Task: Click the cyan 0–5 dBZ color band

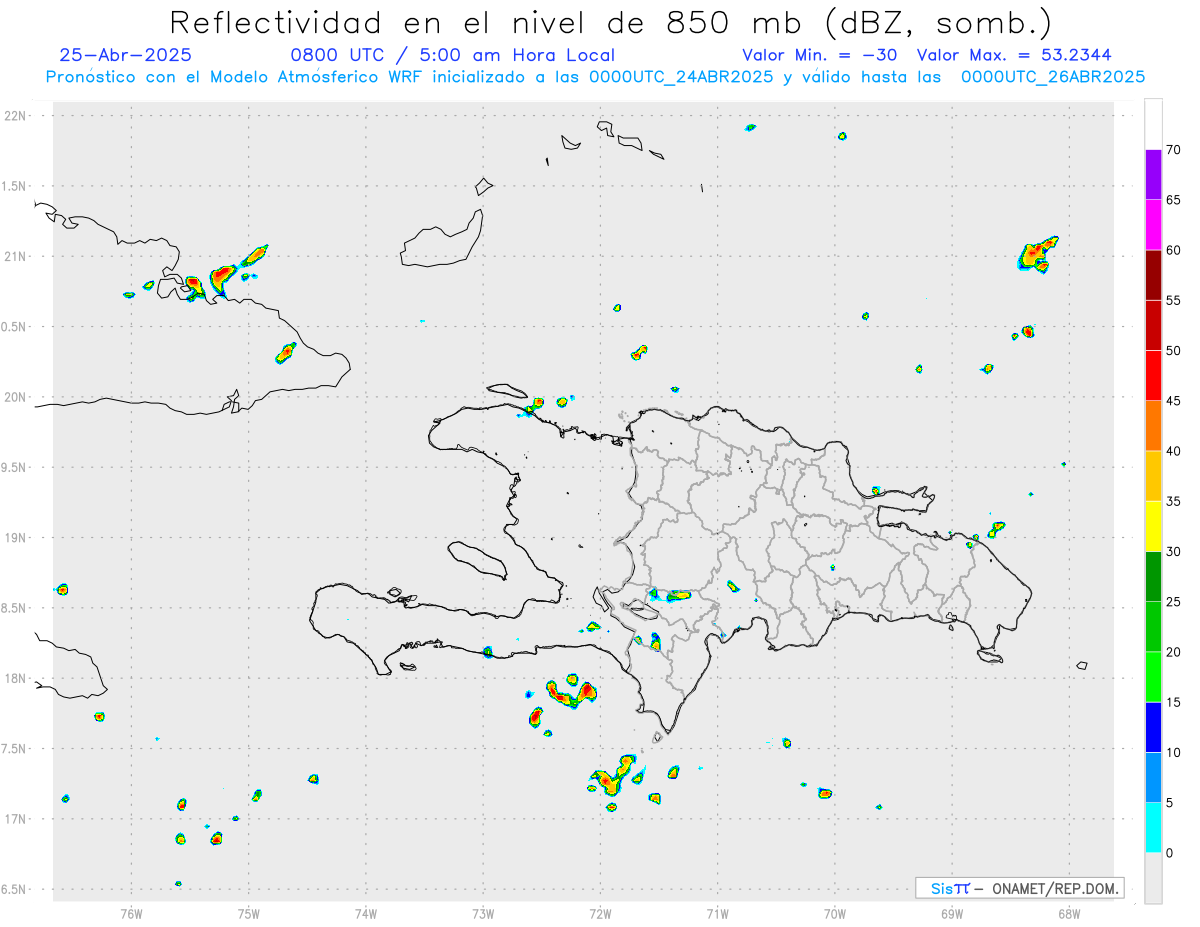Action: coord(1153,828)
